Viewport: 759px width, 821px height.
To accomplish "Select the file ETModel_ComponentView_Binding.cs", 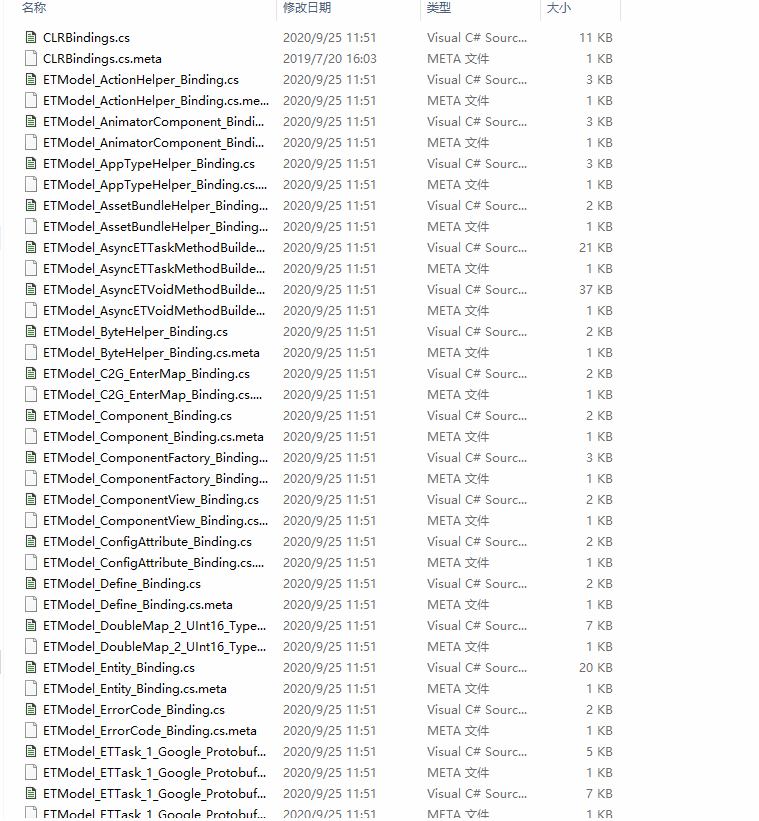I will pos(150,500).
